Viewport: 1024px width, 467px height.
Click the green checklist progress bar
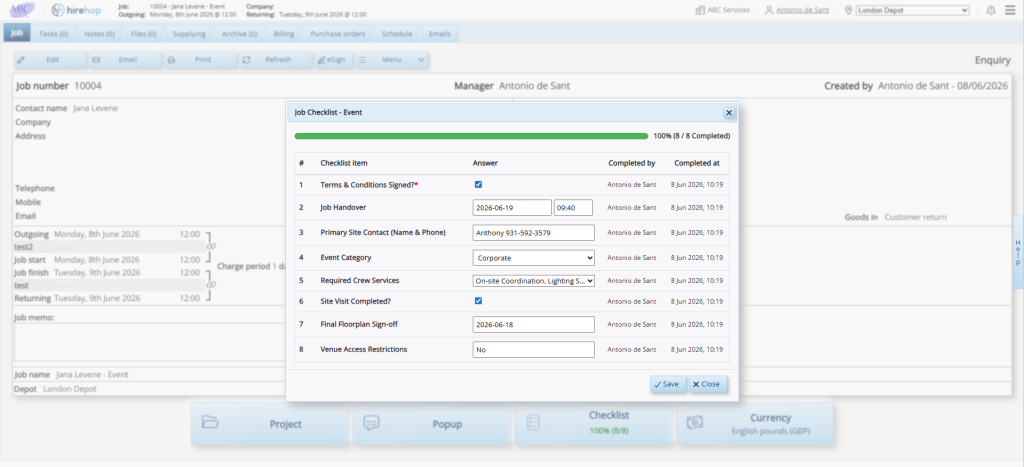pyautogui.click(x=471, y=136)
